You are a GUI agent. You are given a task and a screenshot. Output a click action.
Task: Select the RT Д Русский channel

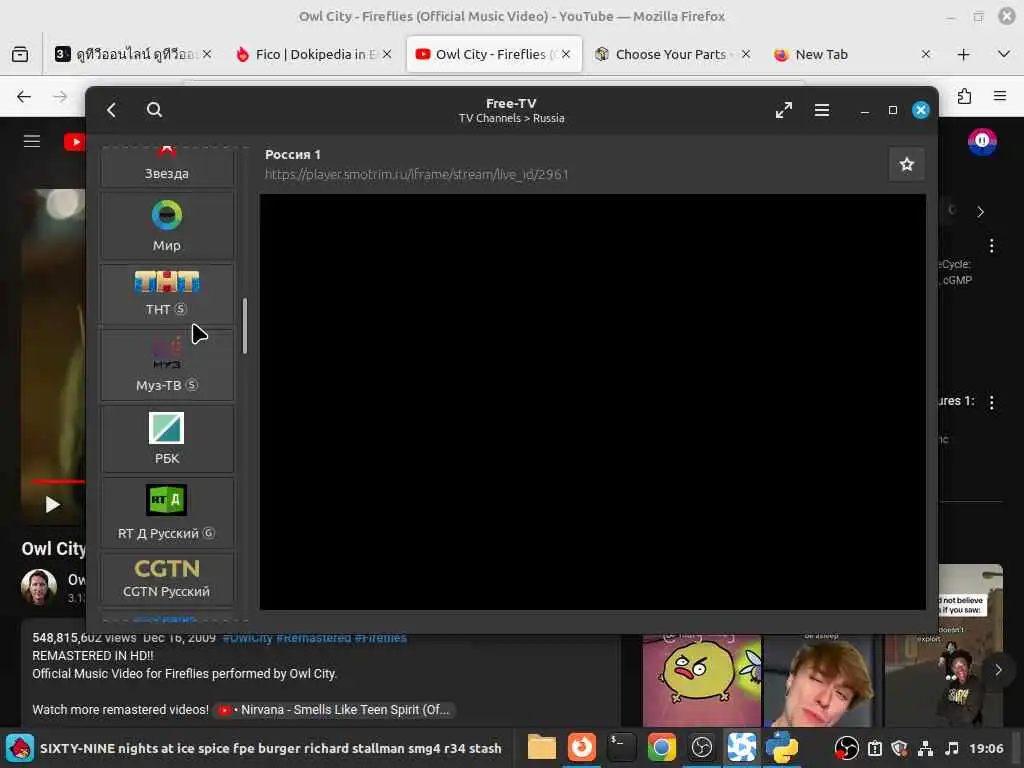pos(167,513)
